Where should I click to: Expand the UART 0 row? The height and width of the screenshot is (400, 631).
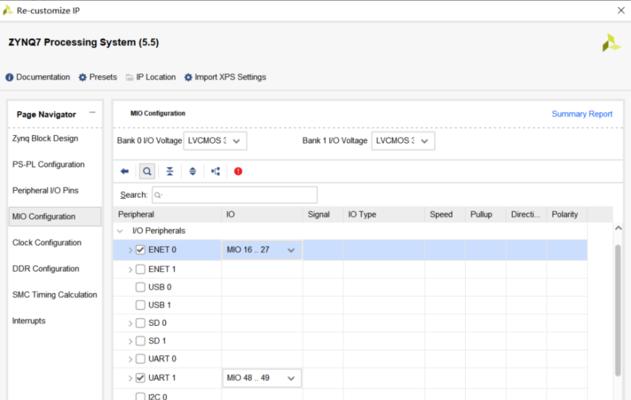click(130, 359)
